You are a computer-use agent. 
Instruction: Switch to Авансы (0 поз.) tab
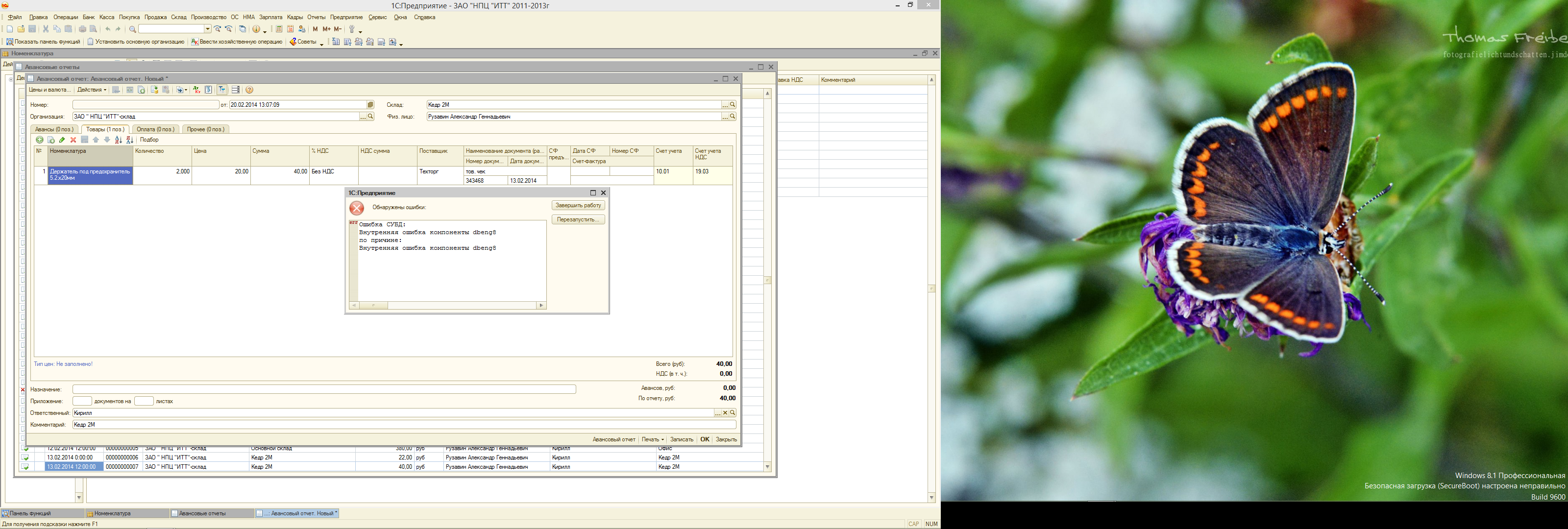coord(55,129)
